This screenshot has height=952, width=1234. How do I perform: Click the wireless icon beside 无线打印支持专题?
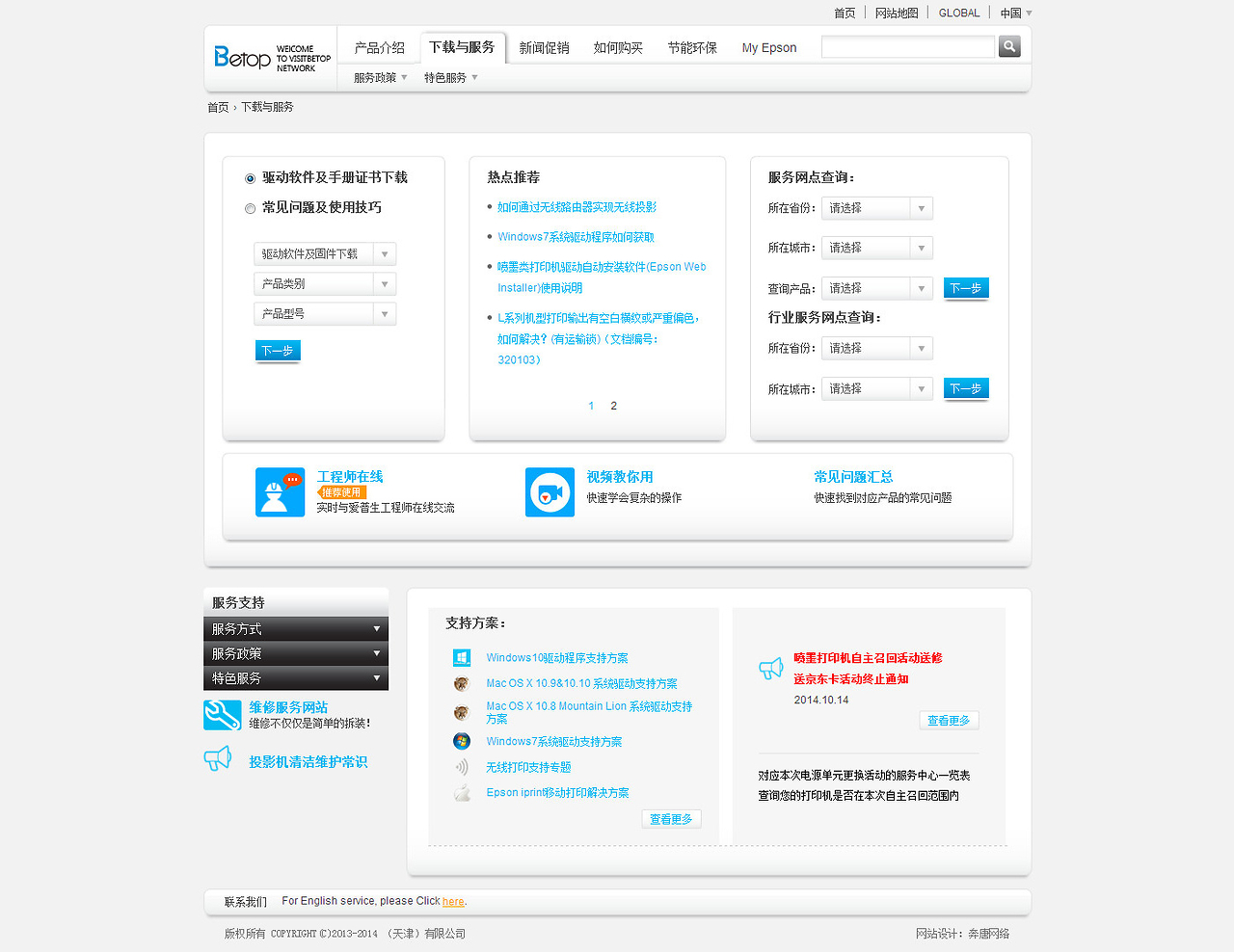tap(461, 767)
